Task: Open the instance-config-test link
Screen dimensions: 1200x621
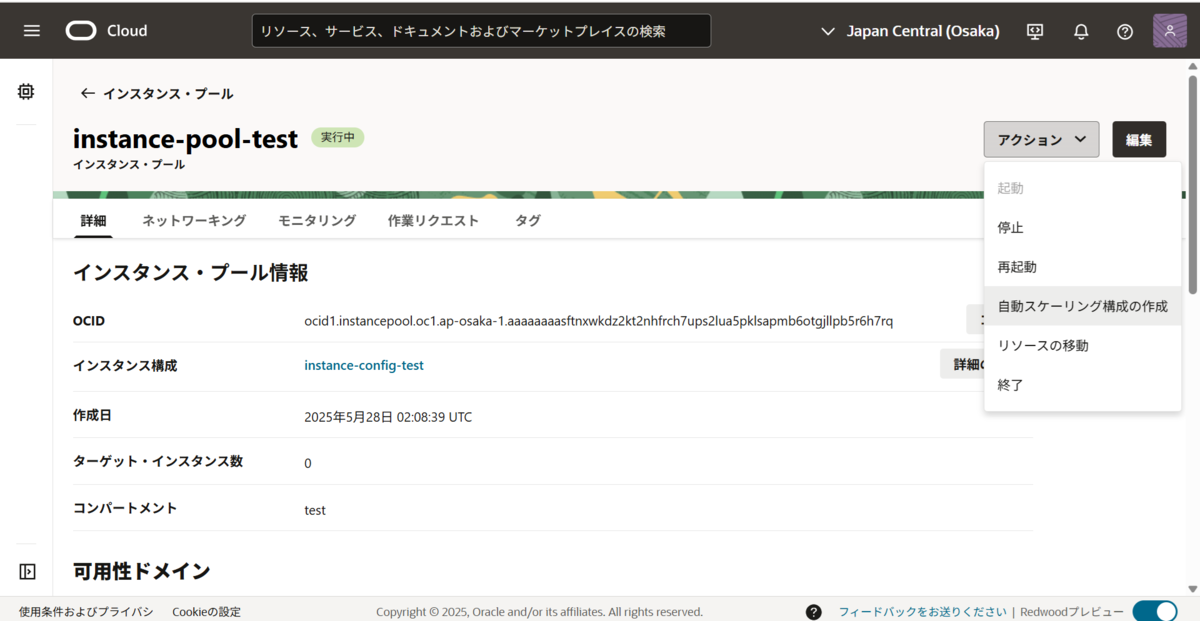Action: (x=364, y=365)
